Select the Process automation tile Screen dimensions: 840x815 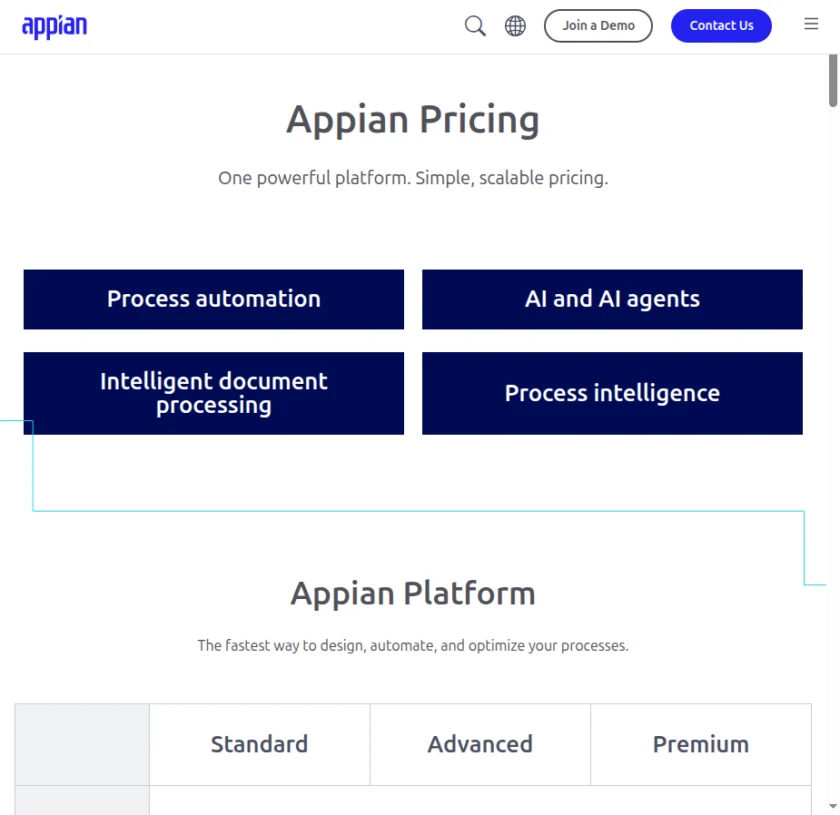pyautogui.click(x=213, y=299)
